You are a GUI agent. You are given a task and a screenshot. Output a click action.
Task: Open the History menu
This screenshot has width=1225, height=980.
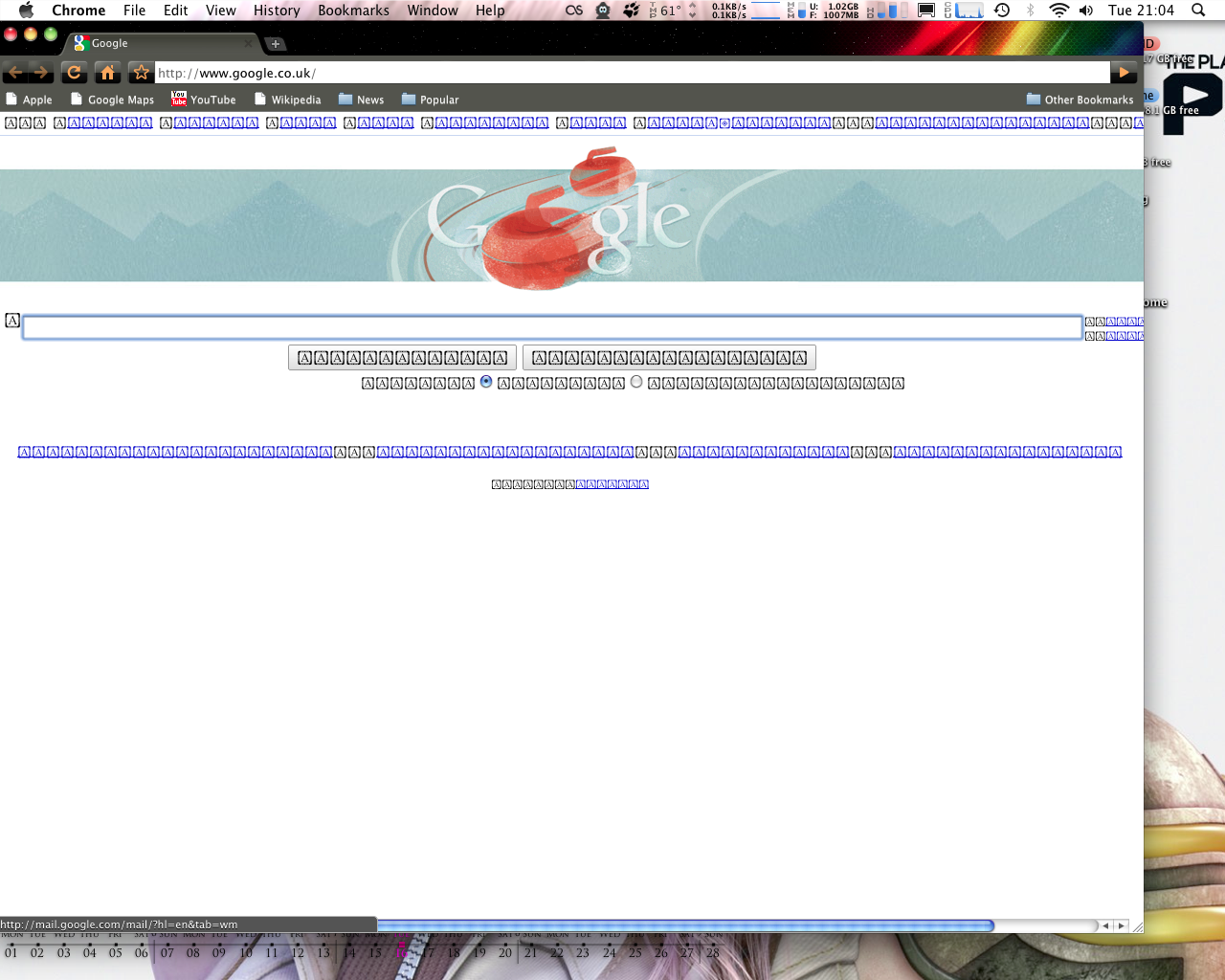tap(278, 11)
